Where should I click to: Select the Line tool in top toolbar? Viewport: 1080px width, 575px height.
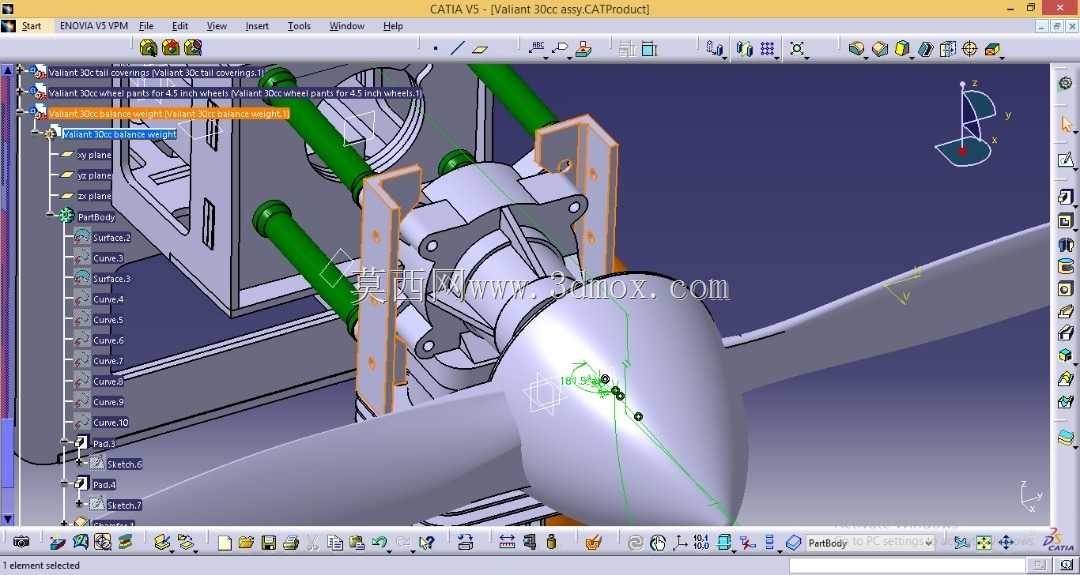(x=457, y=48)
